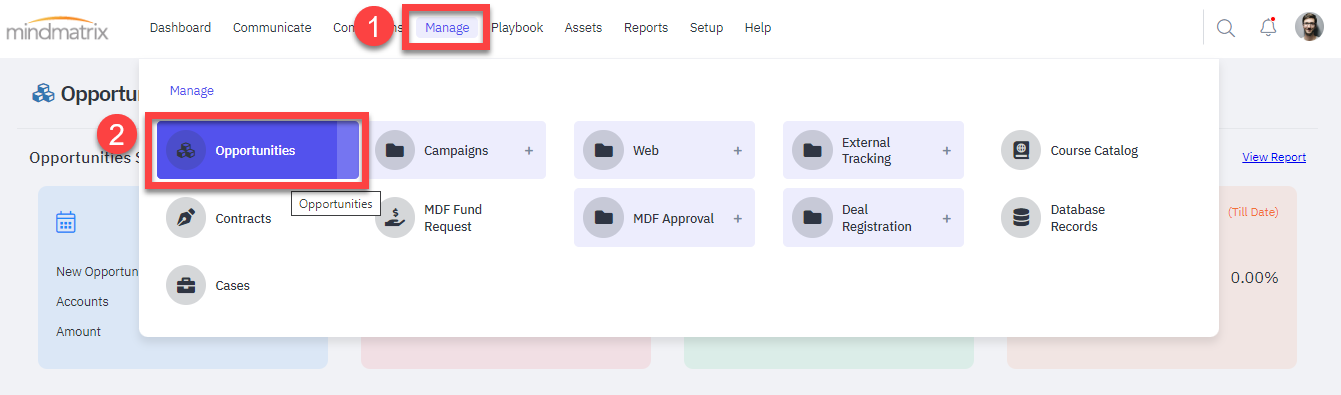The height and width of the screenshot is (395, 1341).
Task: Click the Database Records stack icon
Action: click(1021, 218)
